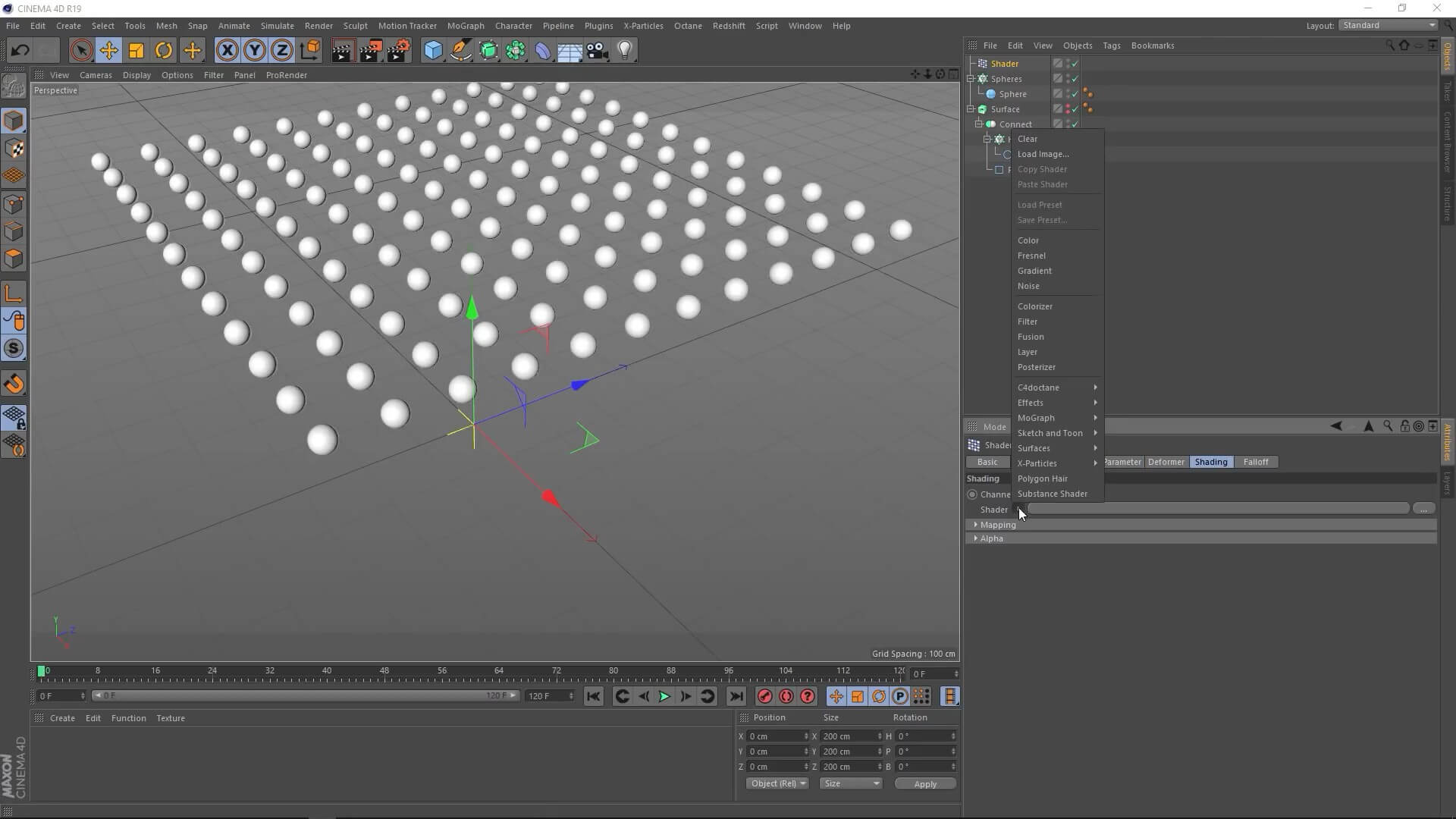Click the Cube primitive icon
Screen dimensions: 1456x819
pyautogui.click(x=433, y=51)
